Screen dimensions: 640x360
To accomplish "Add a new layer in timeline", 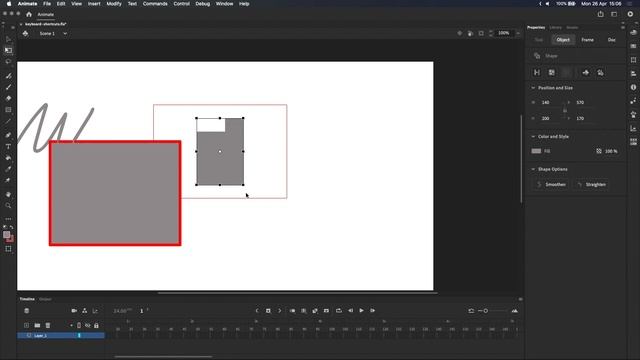I will (27, 325).
